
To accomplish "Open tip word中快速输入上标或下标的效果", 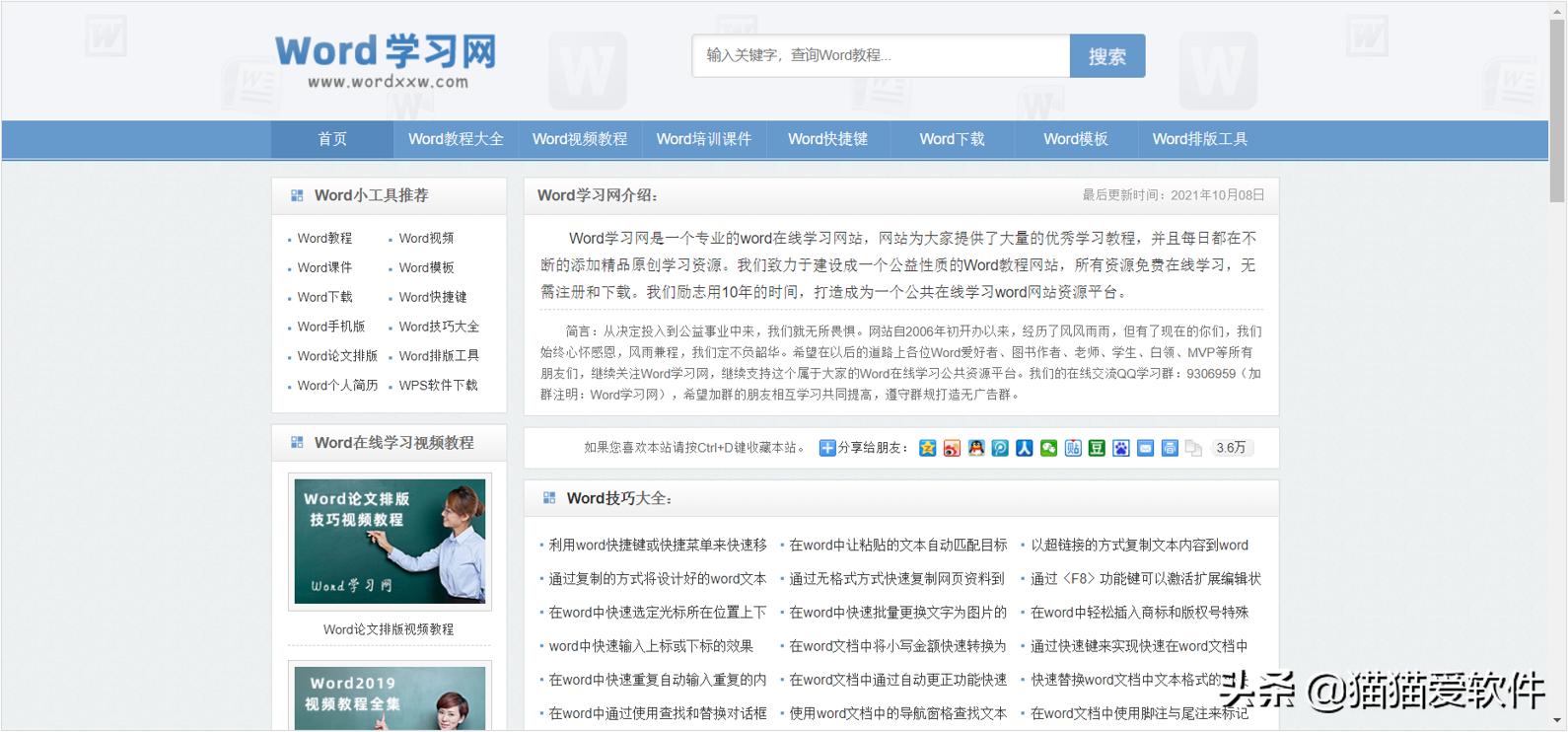I will 651,646.
